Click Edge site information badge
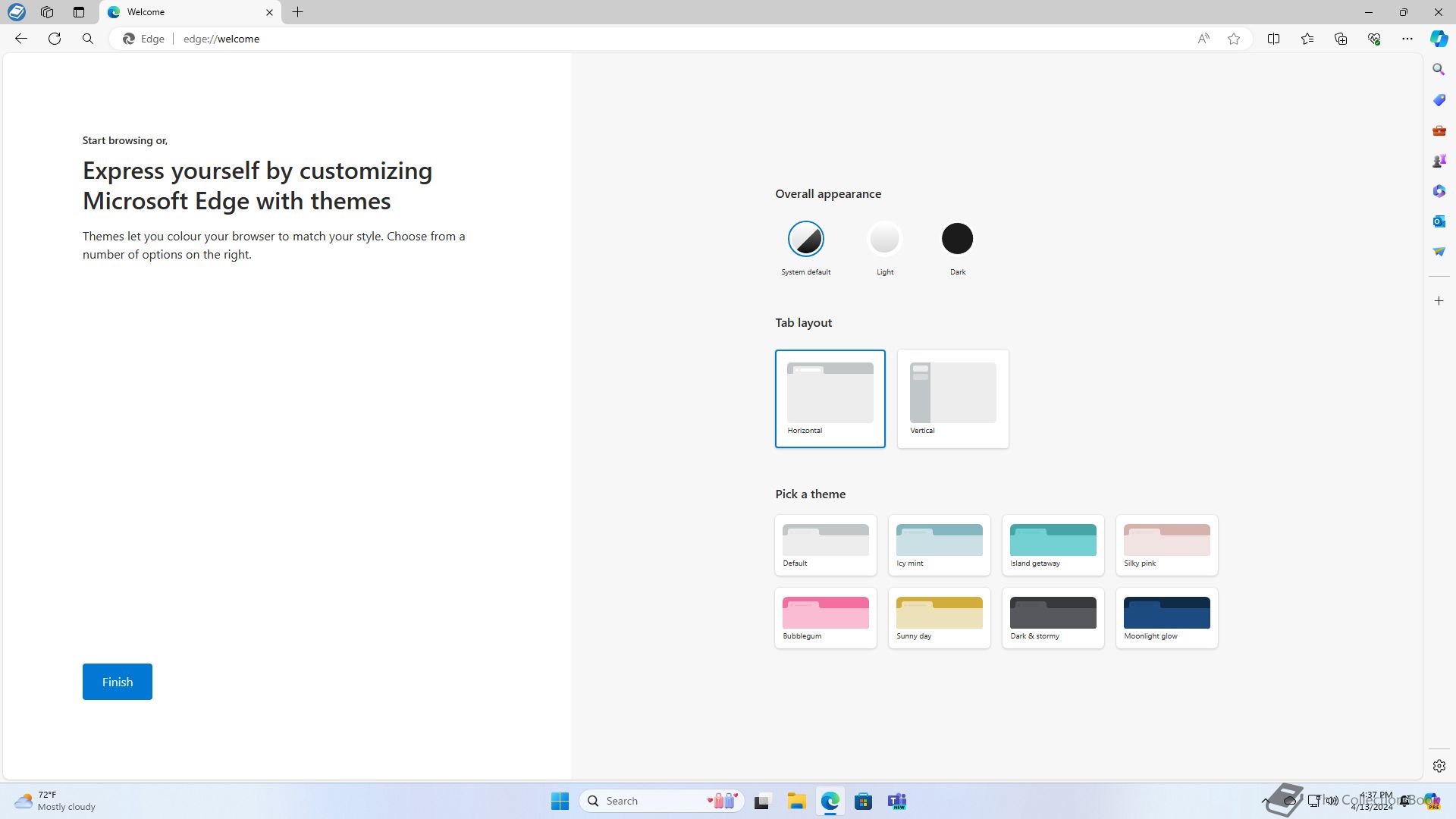This screenshot has width=1456, height=819. [x=144, y=39]
